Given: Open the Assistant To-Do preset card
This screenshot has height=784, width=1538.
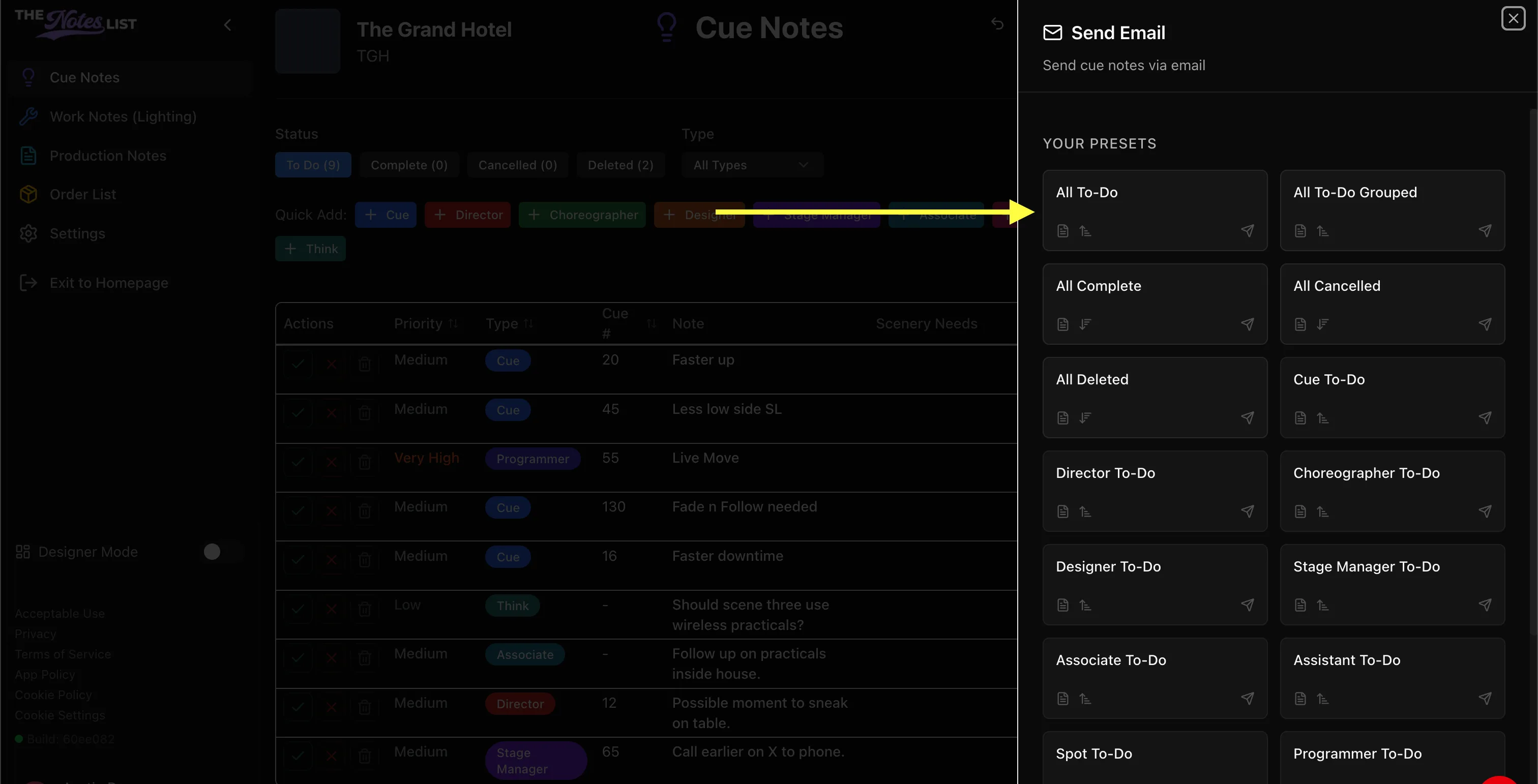Looking at the screenshot, I should click(x=1393, y=678).
